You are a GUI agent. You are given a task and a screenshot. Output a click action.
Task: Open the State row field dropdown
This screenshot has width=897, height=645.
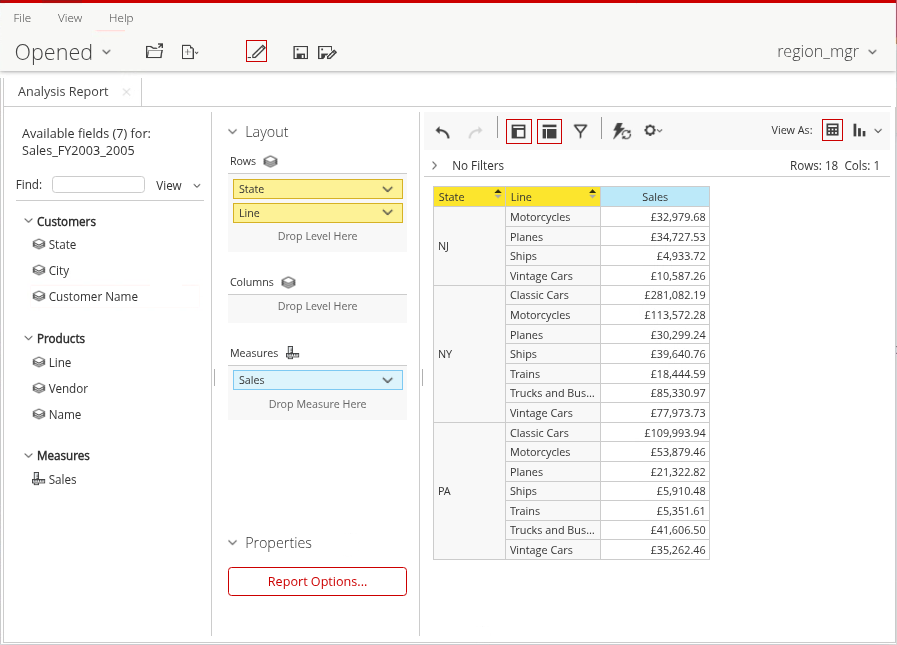tap(388, 189)
